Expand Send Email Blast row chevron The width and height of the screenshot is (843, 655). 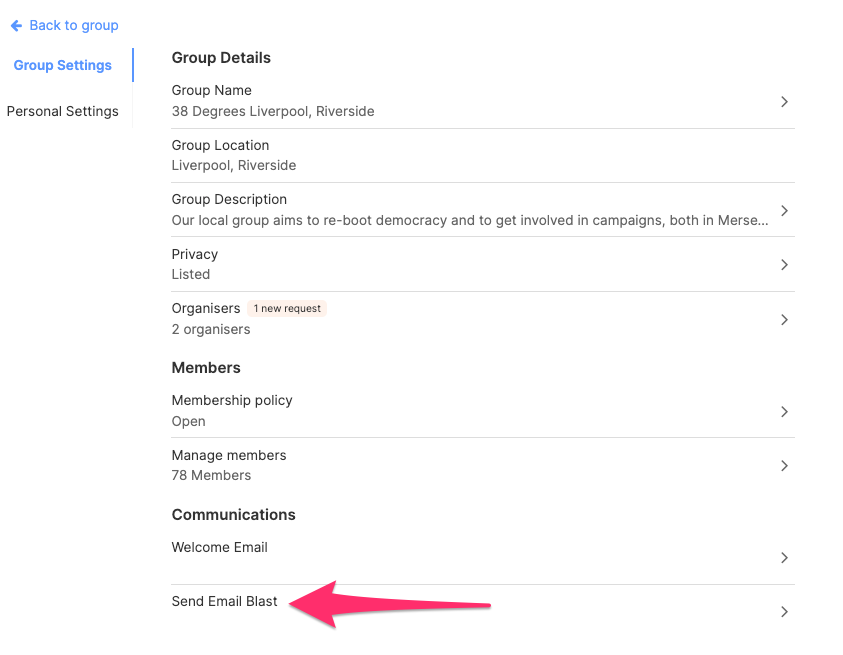click(x=784, y=611)
